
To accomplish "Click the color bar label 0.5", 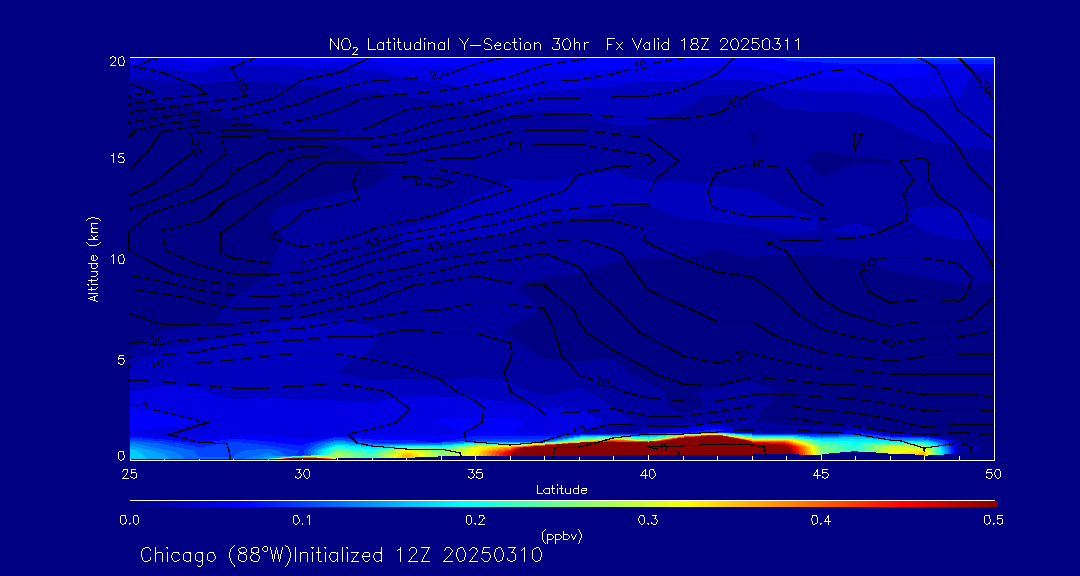I will (994, 520).
